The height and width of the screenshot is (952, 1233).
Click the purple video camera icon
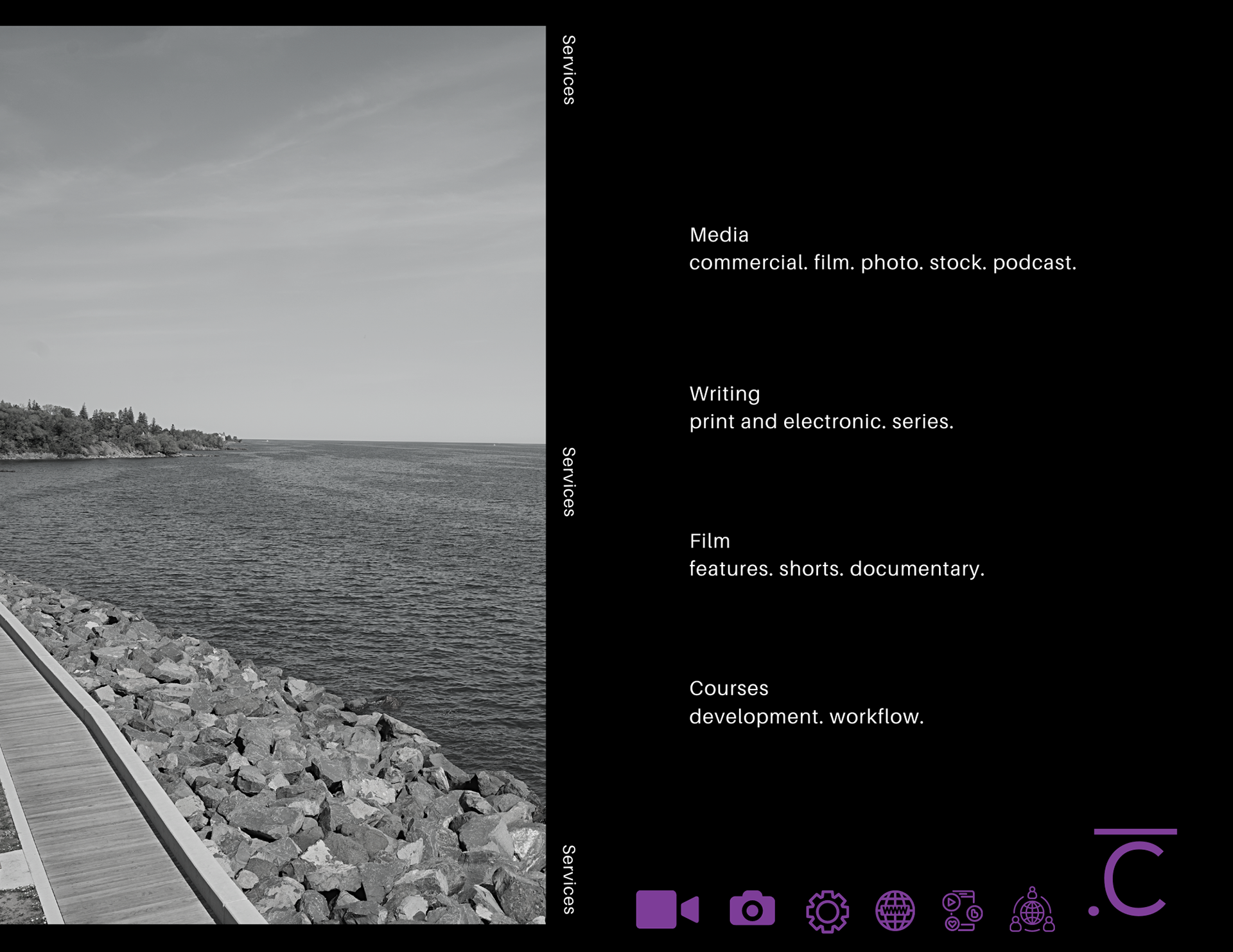(667, 909)
